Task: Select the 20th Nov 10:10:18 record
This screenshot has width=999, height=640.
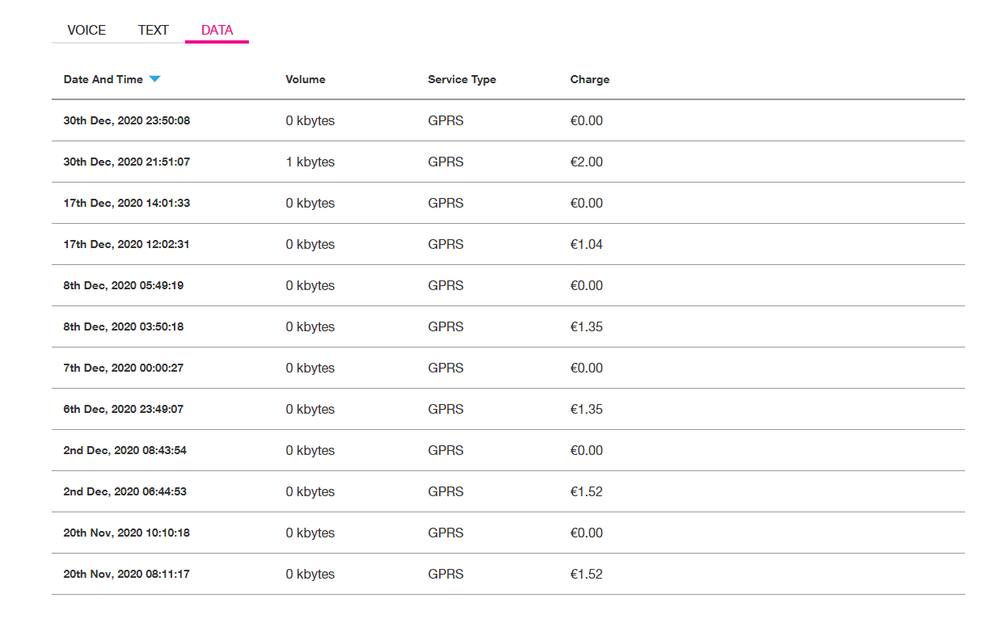Action: pyautogui.click(x=126, y=533)
